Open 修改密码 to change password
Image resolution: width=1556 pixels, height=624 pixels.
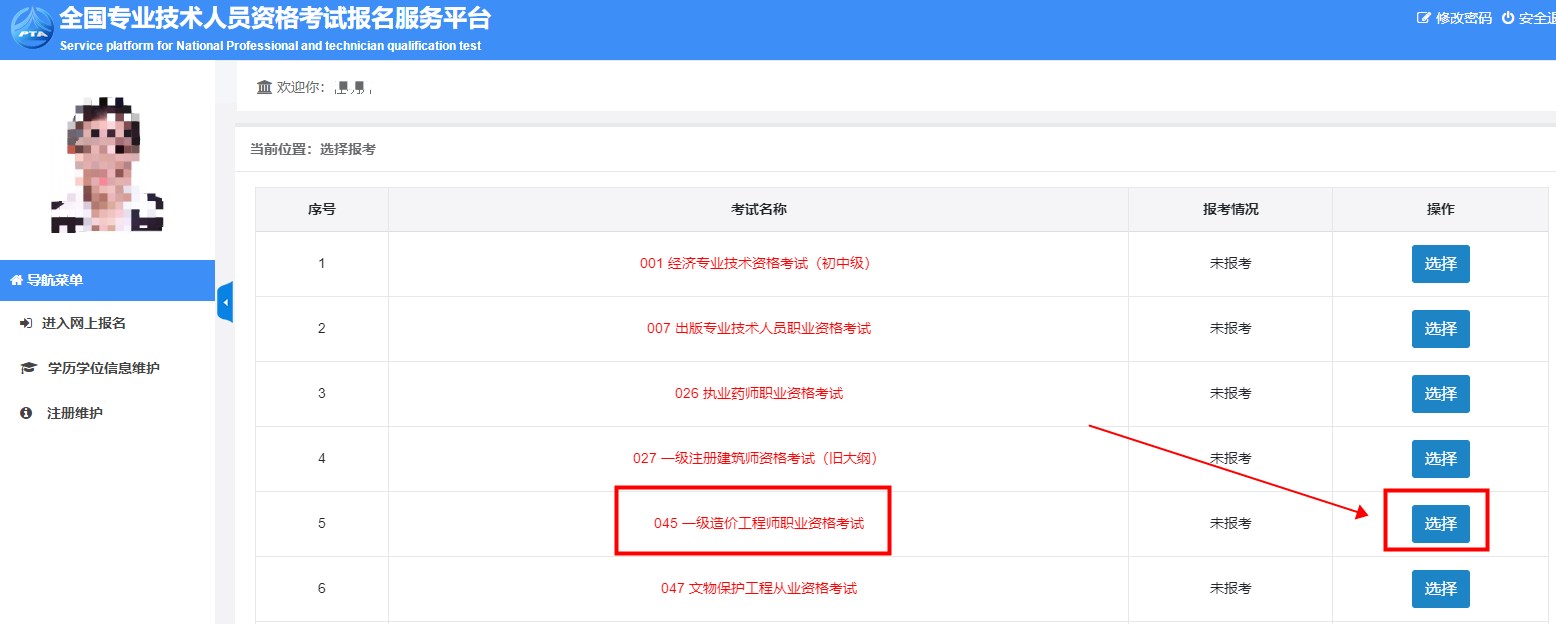coord(1455,18)
